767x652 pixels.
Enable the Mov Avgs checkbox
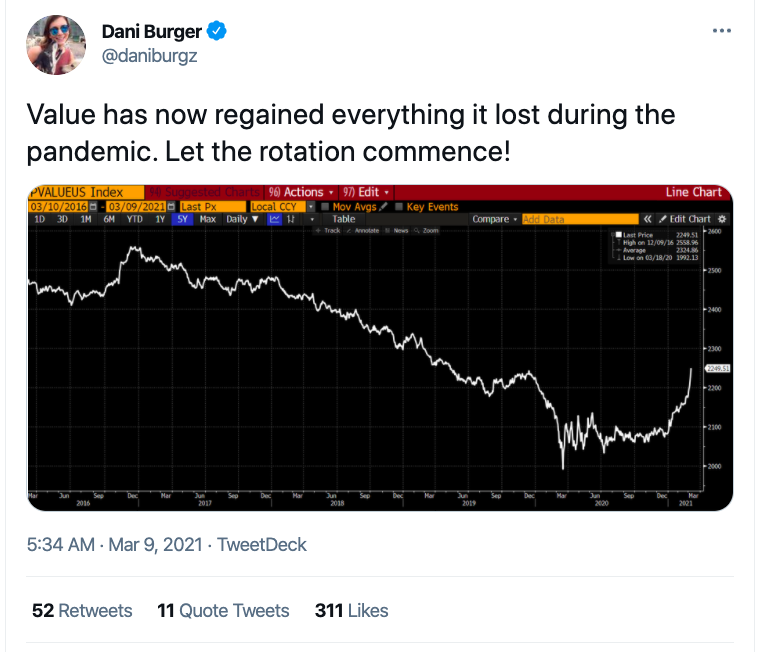click(x=326, y=207)
